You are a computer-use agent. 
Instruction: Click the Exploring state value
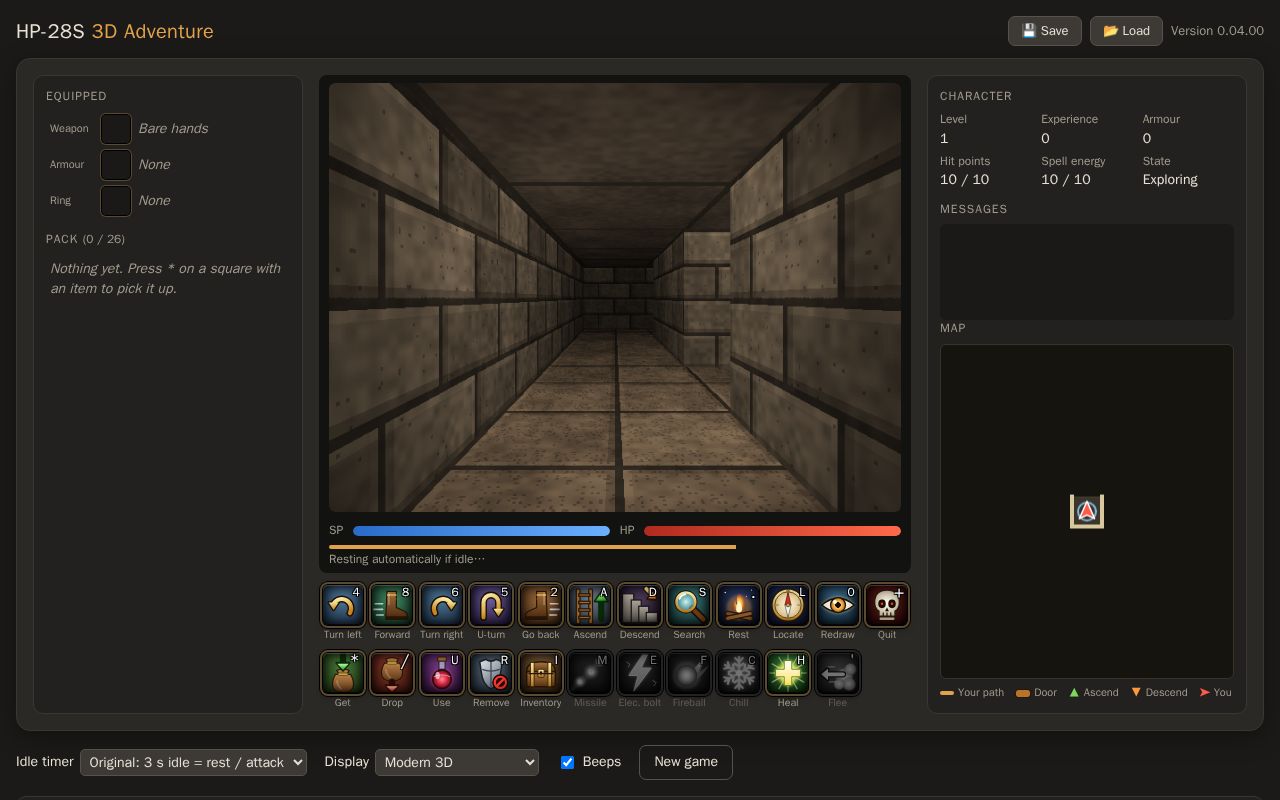point(1170,180)
